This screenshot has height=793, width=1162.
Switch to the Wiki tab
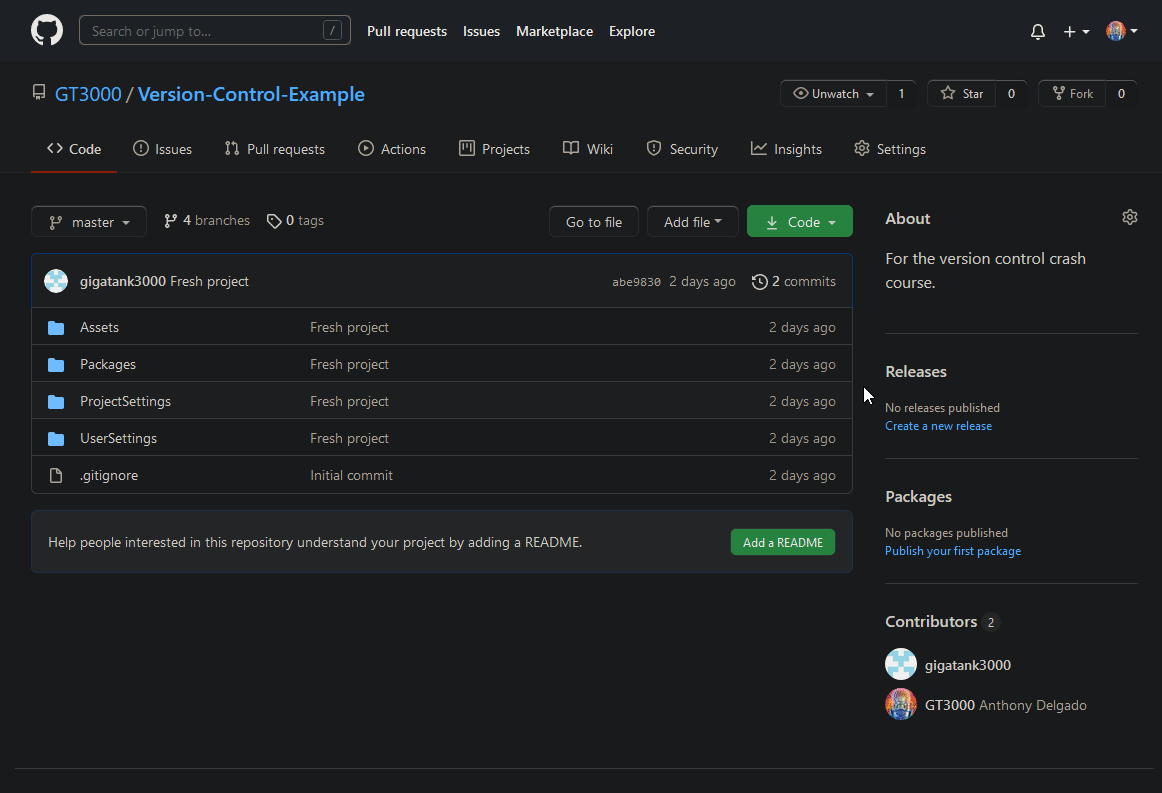coord(588,149)
